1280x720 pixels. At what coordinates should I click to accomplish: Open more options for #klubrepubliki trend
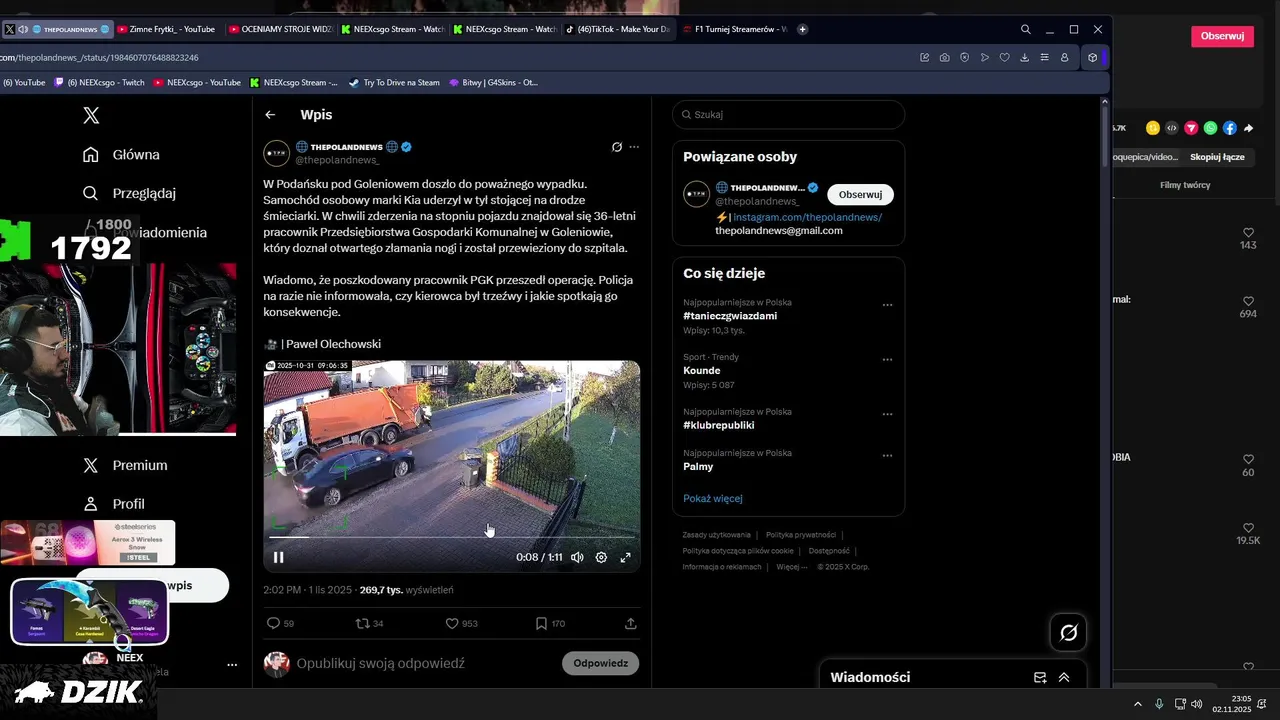(887, 414)
